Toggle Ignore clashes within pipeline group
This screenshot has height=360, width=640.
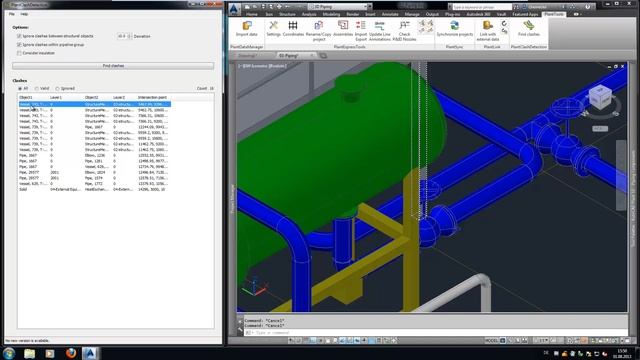pyautogui.click(x=19, y=44)
